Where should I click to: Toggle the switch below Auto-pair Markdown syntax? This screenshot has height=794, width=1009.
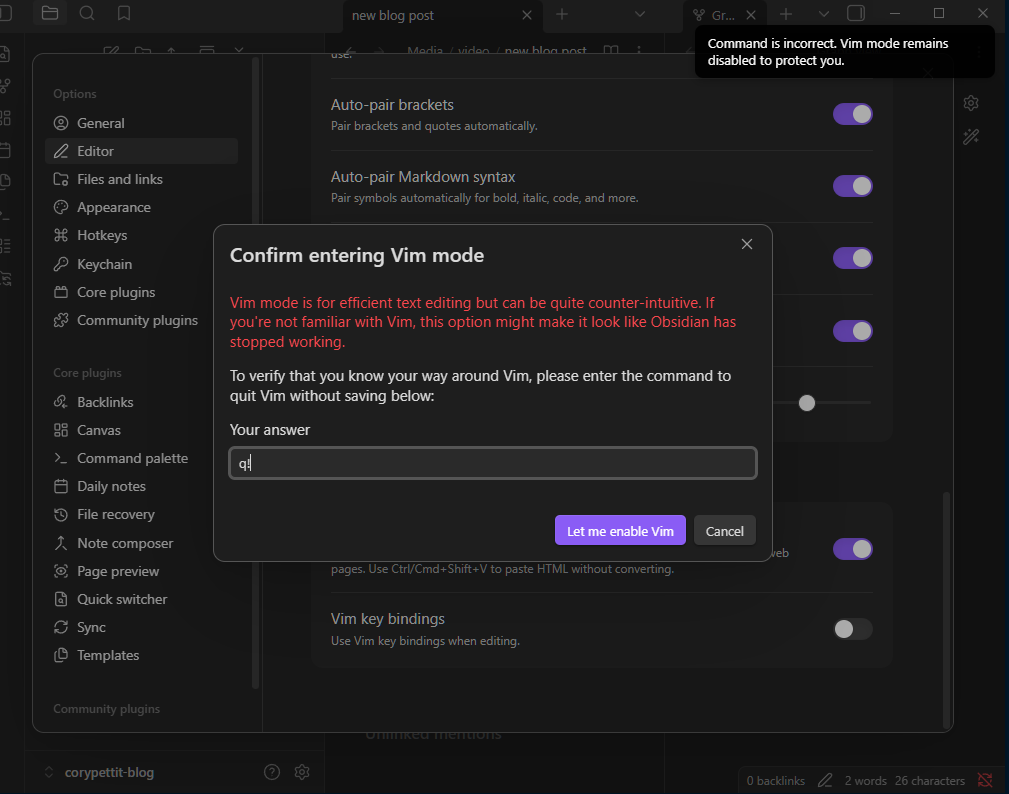click(853, 258)
